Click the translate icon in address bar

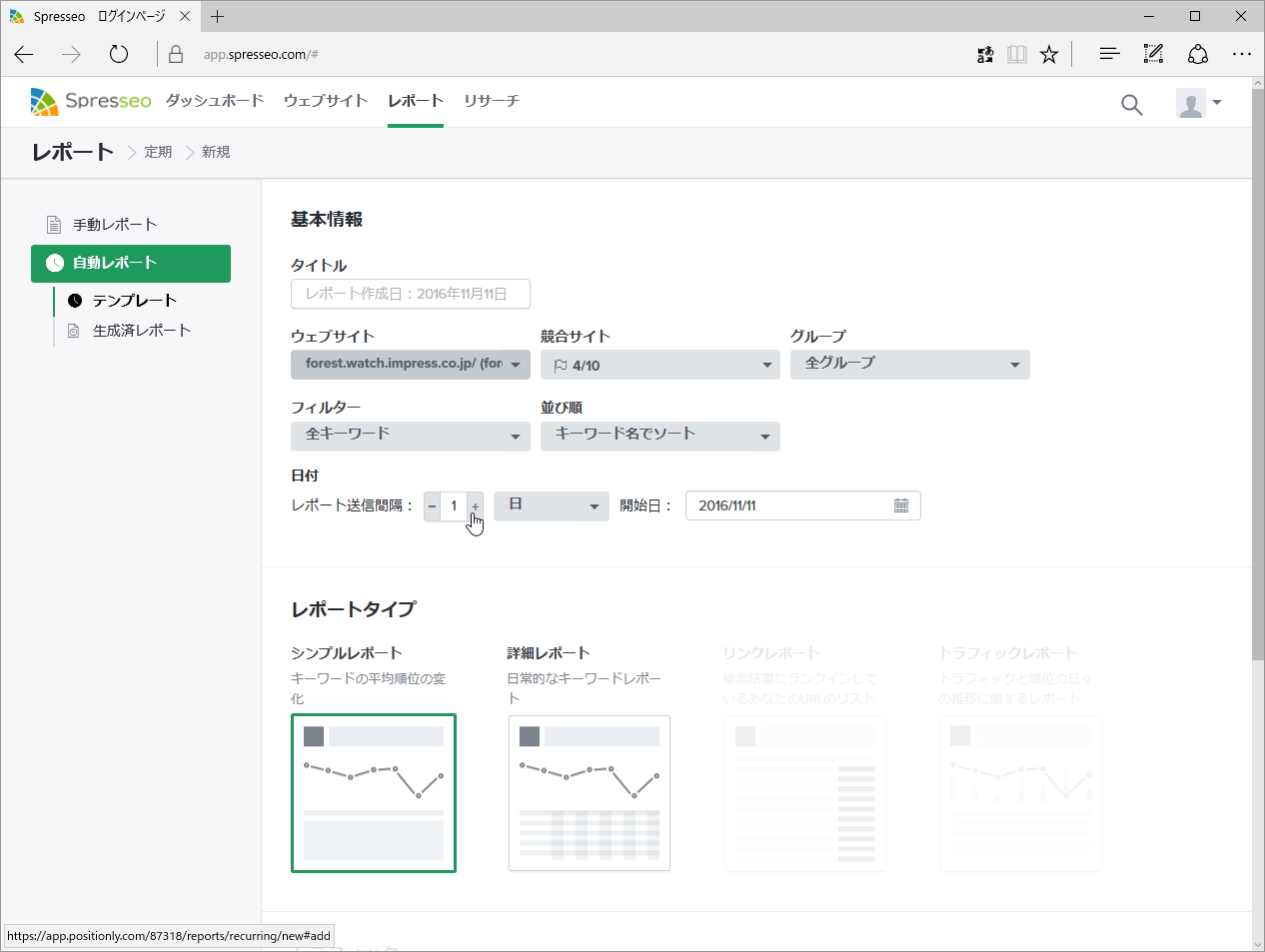click(985, 54)
